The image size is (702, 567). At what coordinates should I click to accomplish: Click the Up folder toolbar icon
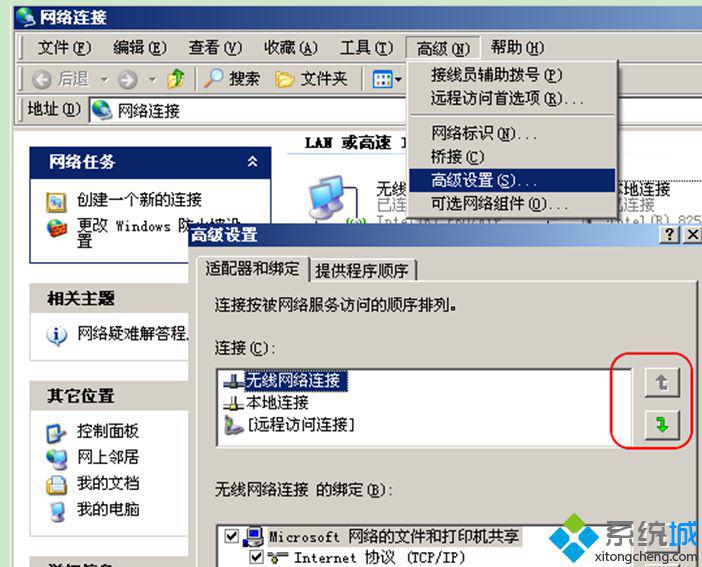[176, 79]
